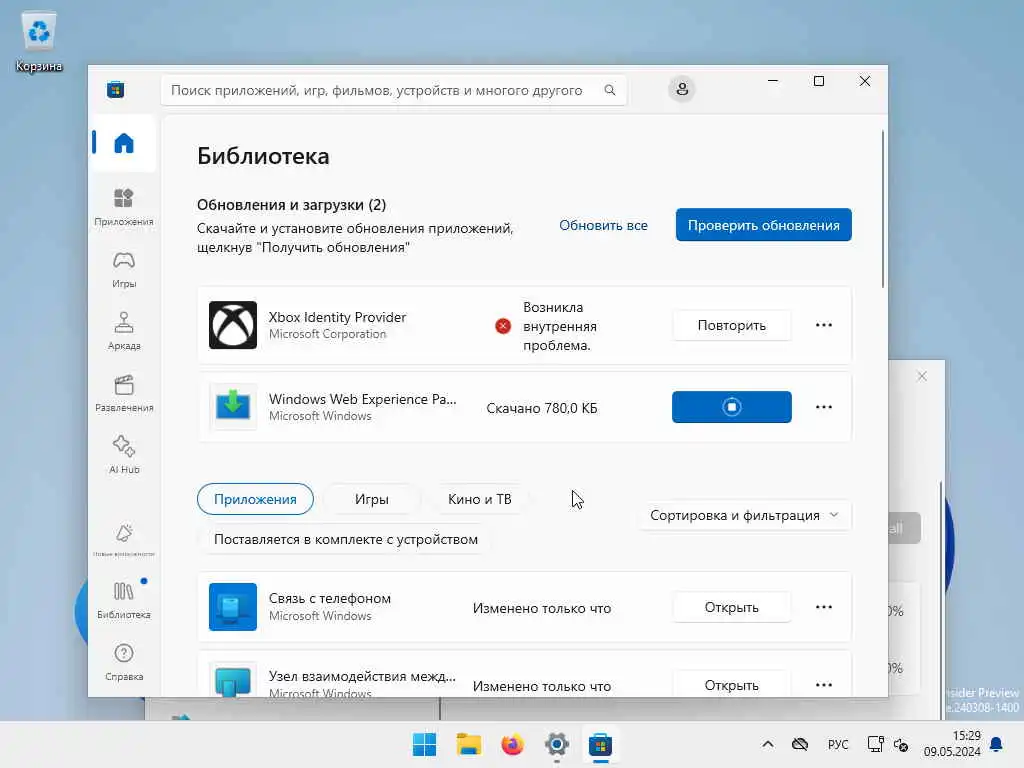This screenshot has height=768, width=1024.
Task: Open the Корзина recycle bin on desktop
Action: click(39, 42)
